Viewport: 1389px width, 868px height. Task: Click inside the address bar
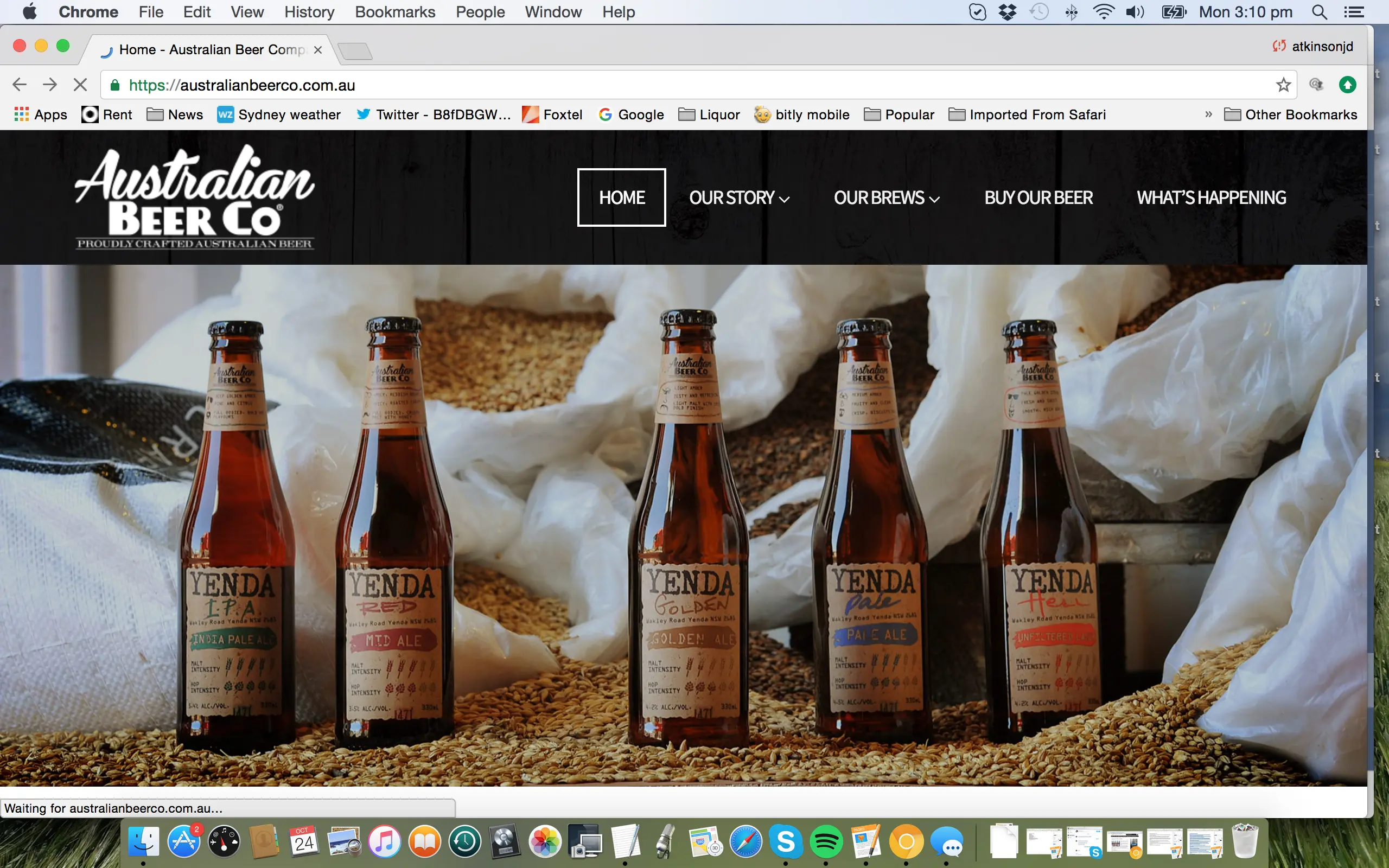point(517,85)
